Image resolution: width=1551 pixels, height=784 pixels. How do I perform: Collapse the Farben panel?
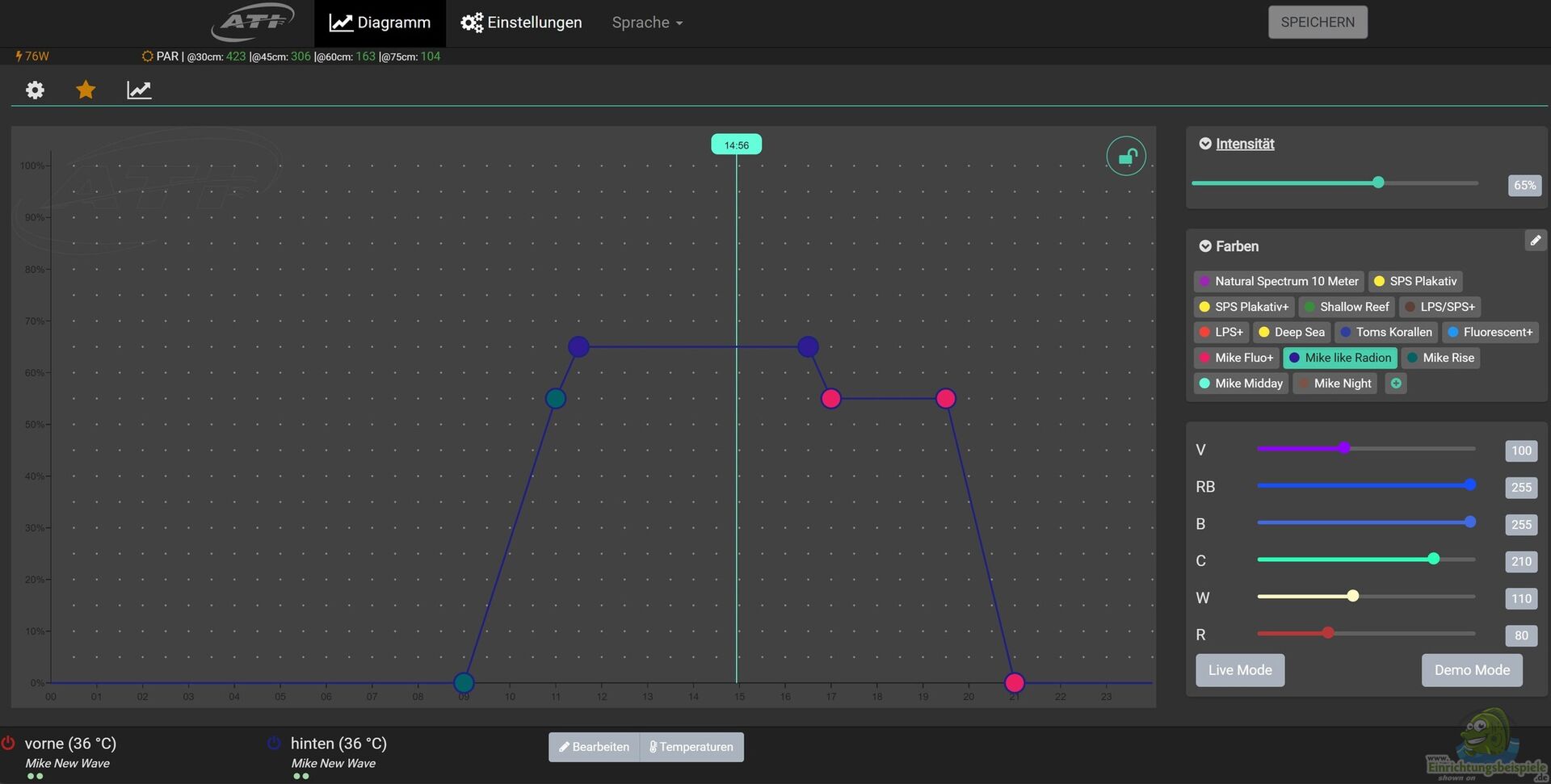[x=1205, y=246]
